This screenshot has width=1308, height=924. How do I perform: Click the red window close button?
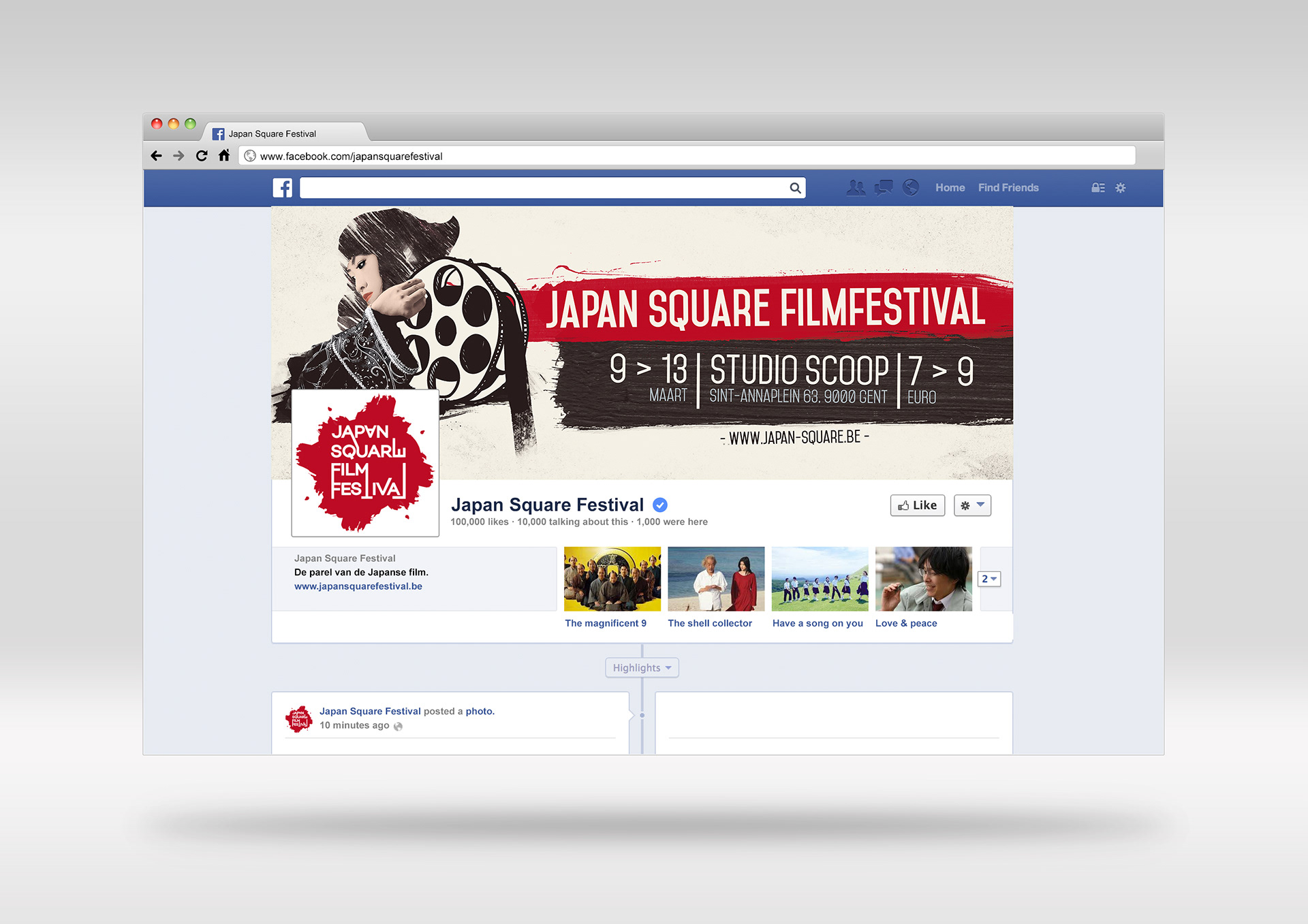157,124
